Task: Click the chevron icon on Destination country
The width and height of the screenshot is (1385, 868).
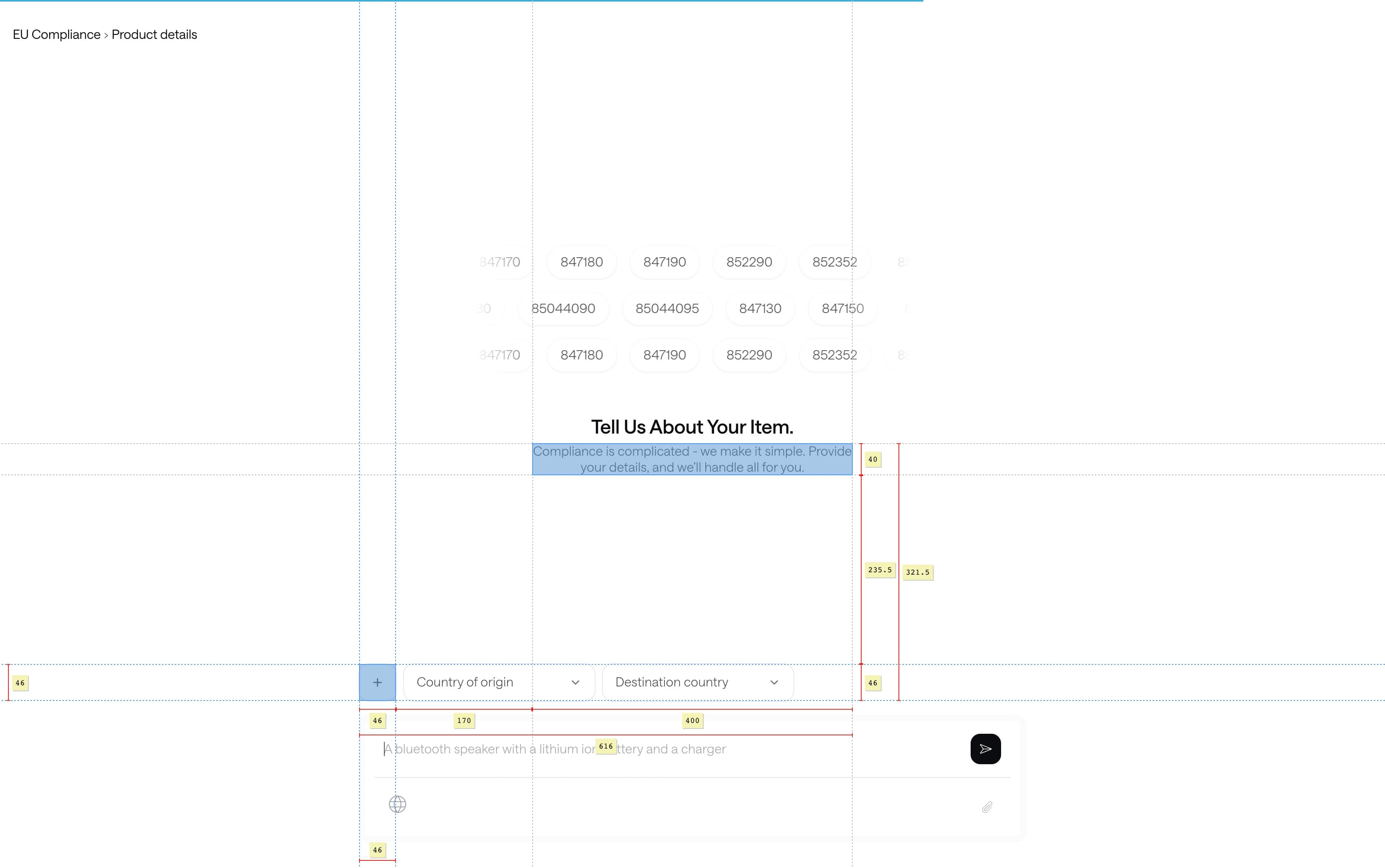Action: pos(774,682)
